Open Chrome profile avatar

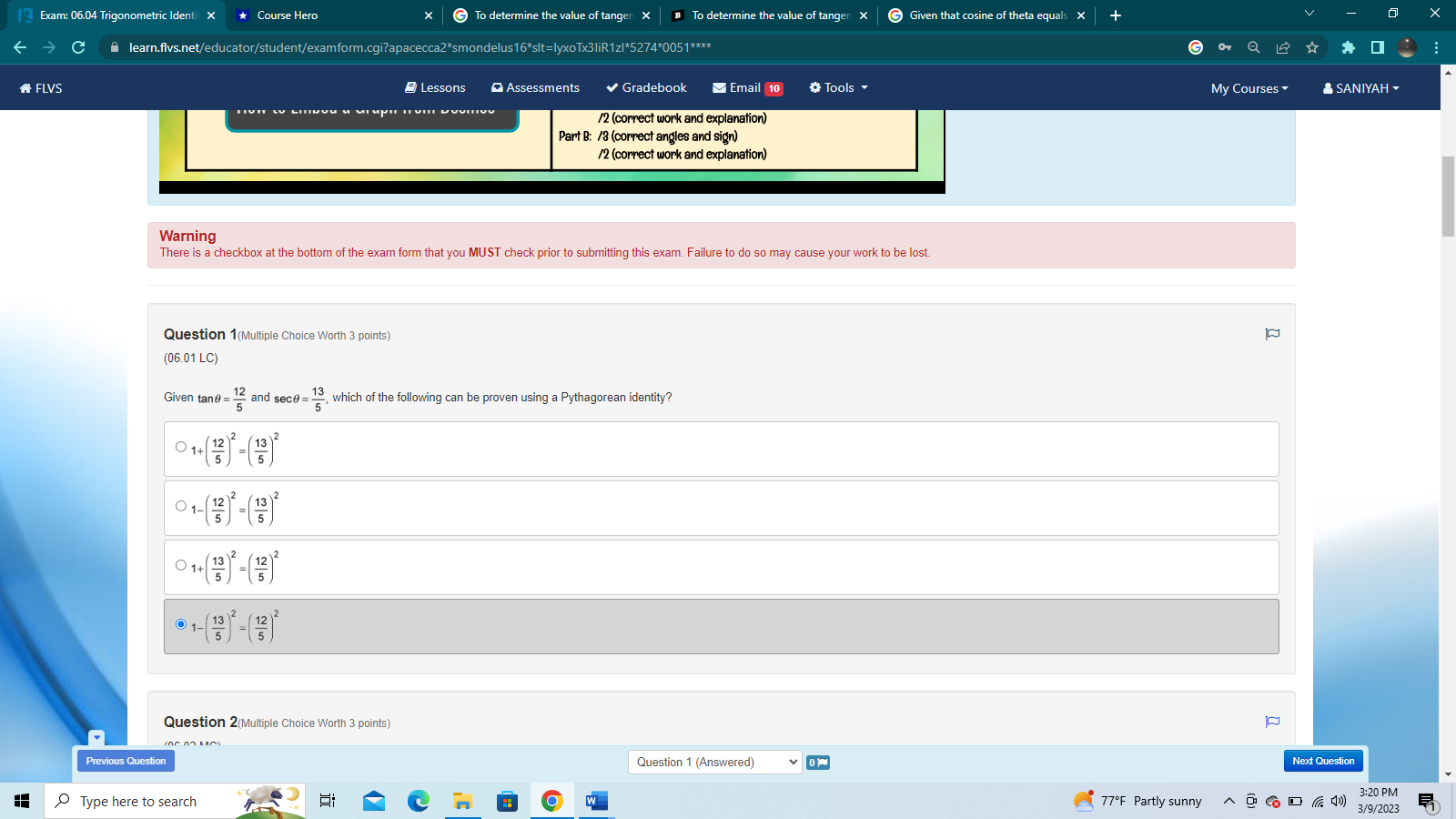1407,47
